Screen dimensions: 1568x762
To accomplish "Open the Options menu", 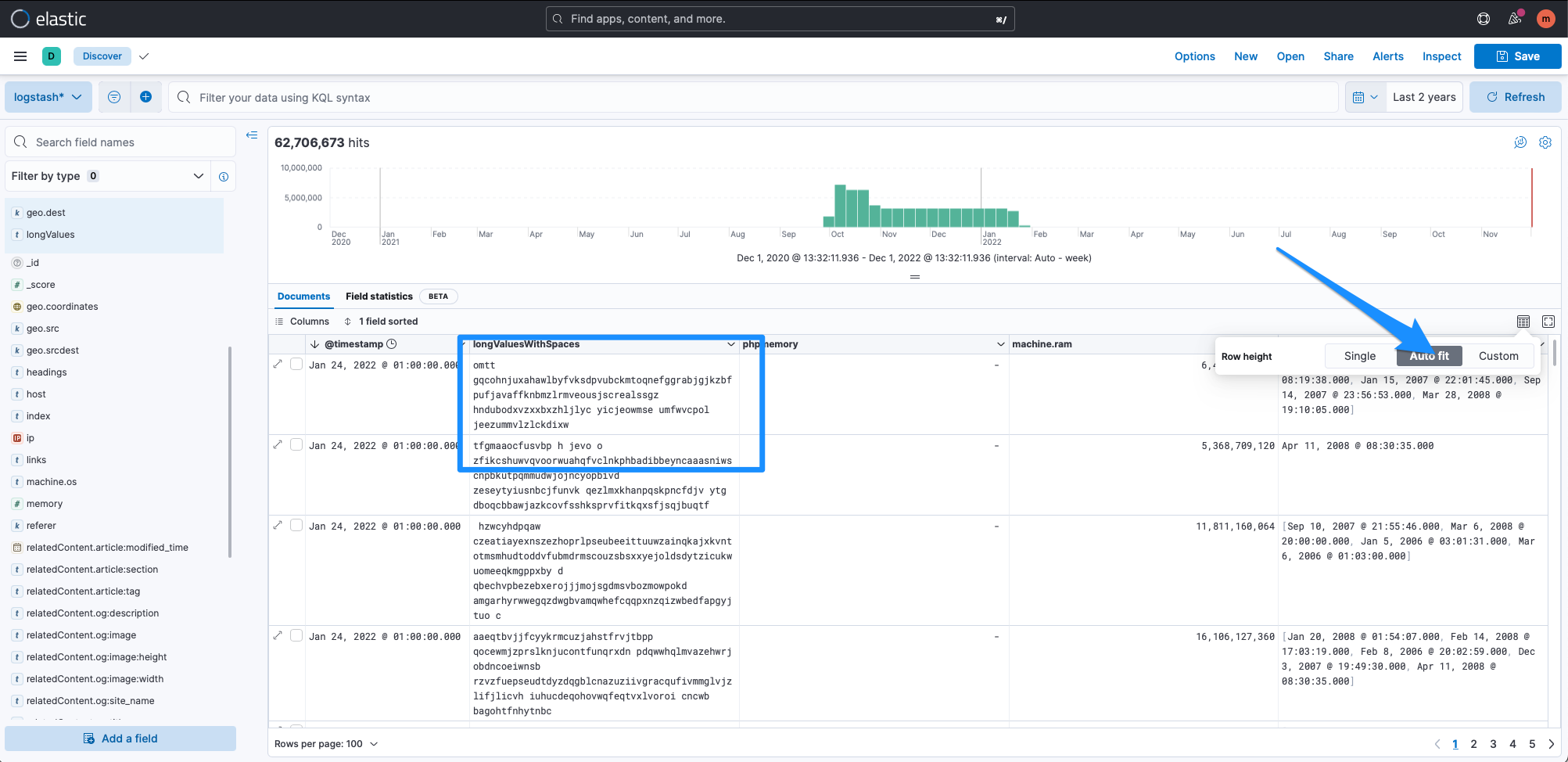I will [1194, 56].
